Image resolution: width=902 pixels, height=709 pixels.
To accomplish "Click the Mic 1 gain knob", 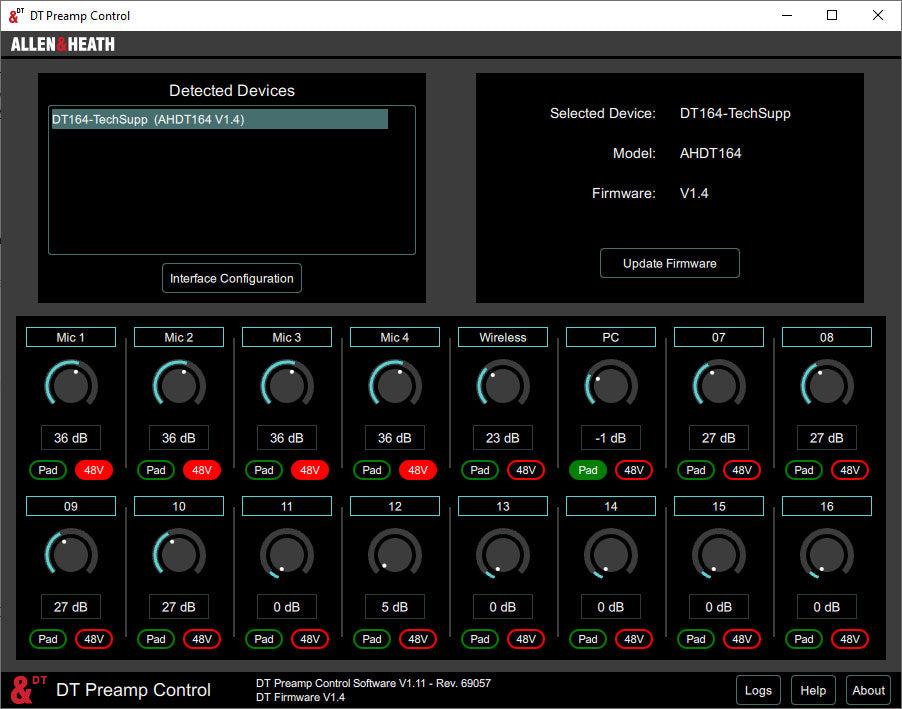I will pyautogui.click(x=71, y=384).
